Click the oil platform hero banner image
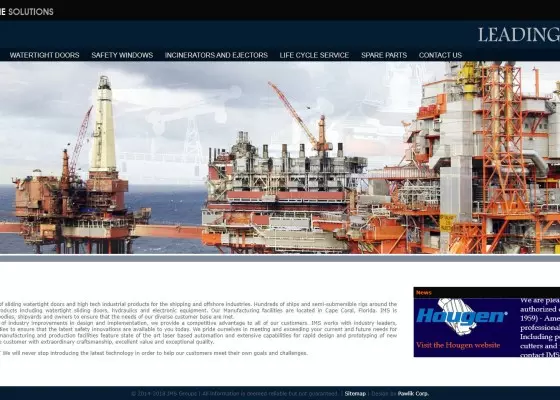 [280, 158]
